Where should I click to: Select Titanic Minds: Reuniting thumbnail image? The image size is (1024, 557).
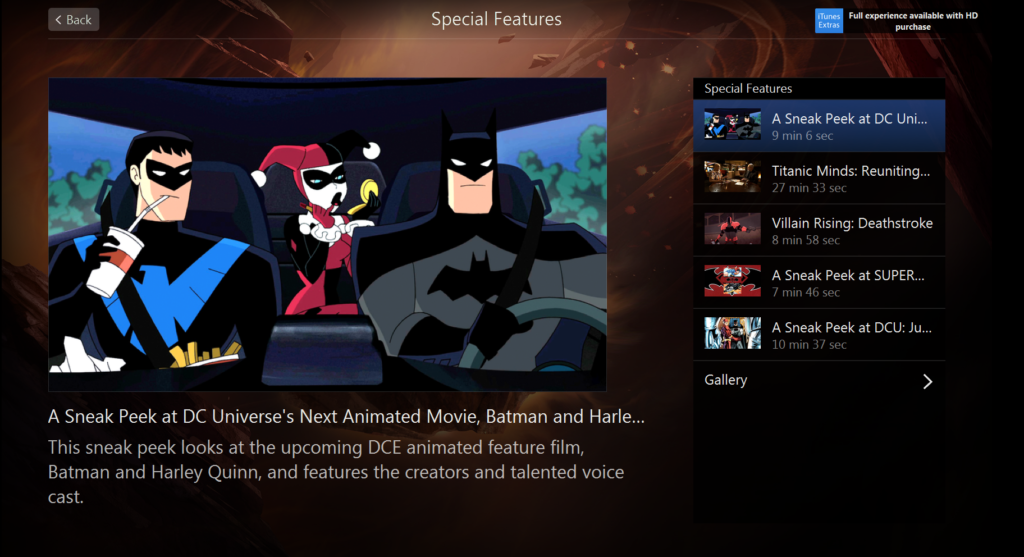pos(732,176)
